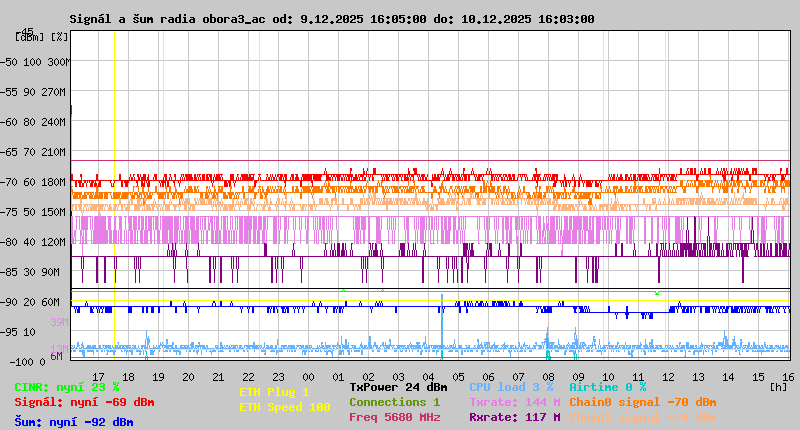Click hour label 09 on time axis

pyautogui.click(x=578, y=377)
